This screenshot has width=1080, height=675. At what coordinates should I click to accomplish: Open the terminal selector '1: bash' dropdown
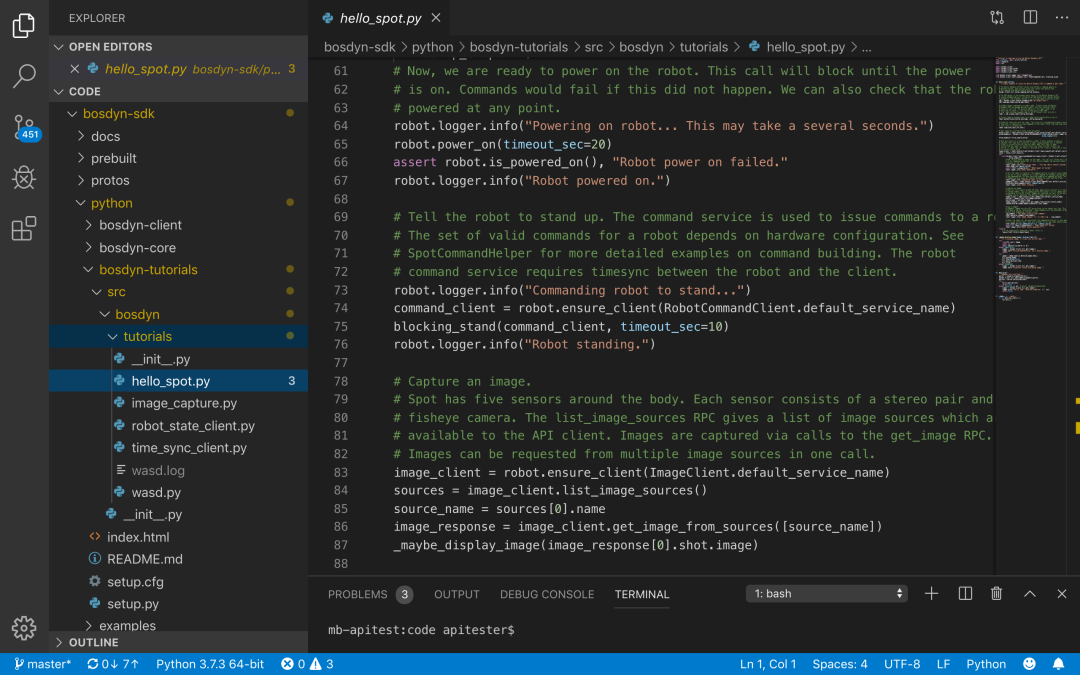click(x=826, y=594)
